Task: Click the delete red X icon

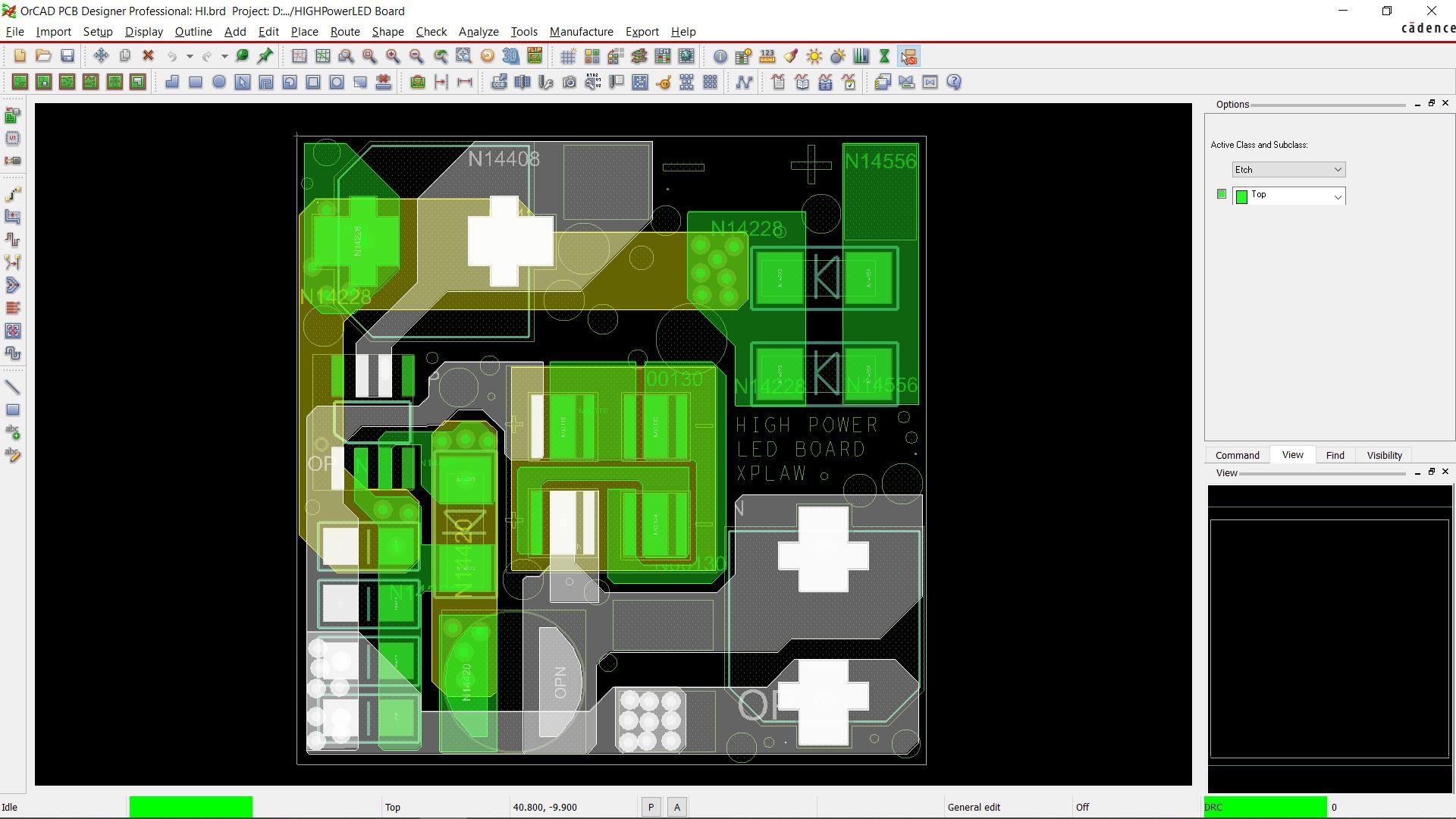Action: 149,56
